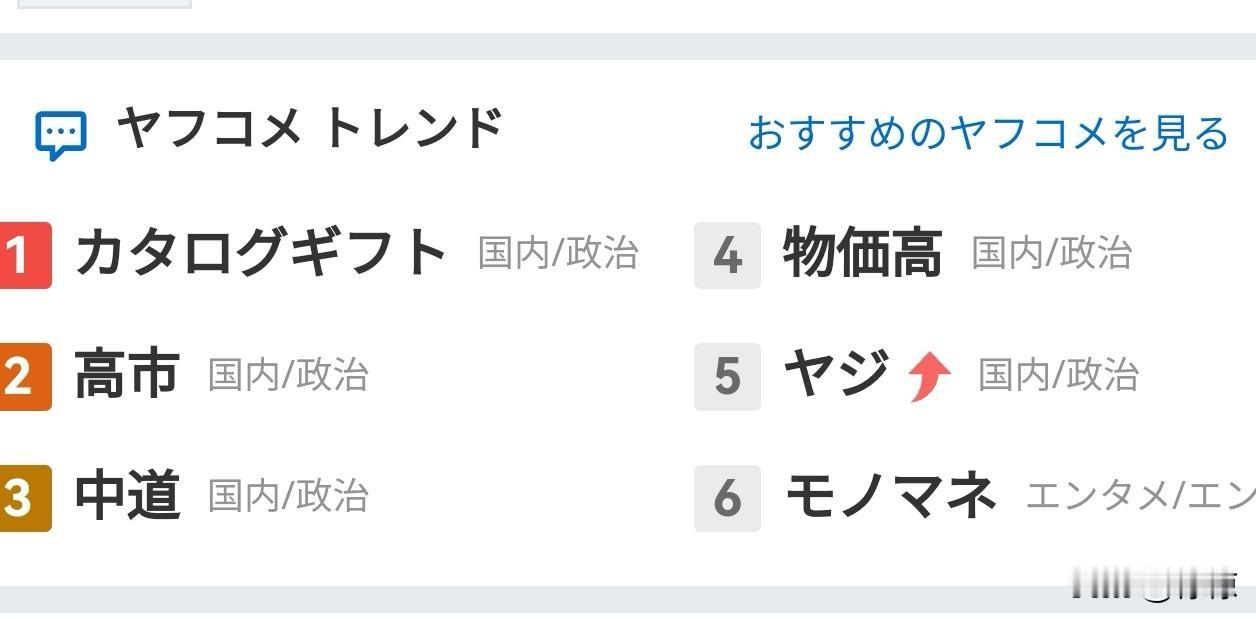Click the gold number 3 rank badge
The image size is (1256, 619).
point(25,499)
